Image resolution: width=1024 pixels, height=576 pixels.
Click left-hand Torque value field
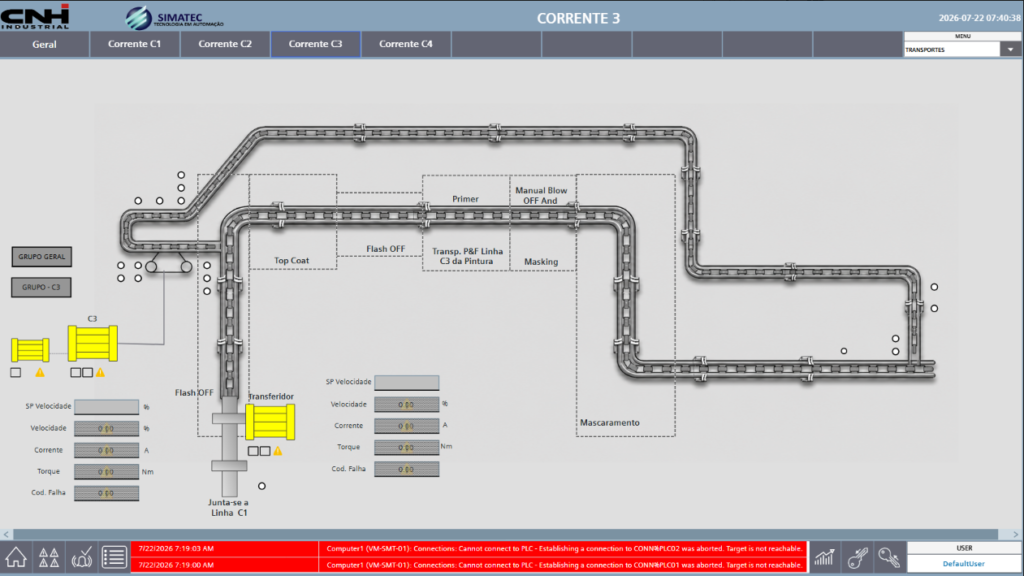[x=106, y=472]
